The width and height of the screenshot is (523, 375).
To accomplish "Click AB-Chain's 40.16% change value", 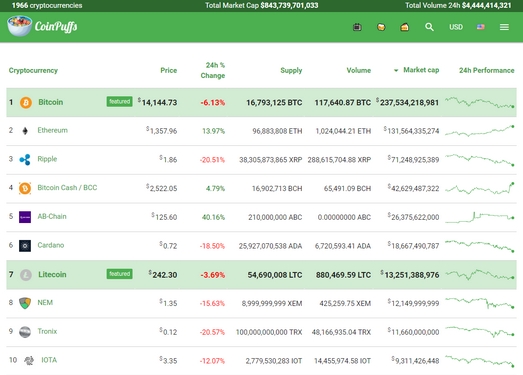I will 213,217.
